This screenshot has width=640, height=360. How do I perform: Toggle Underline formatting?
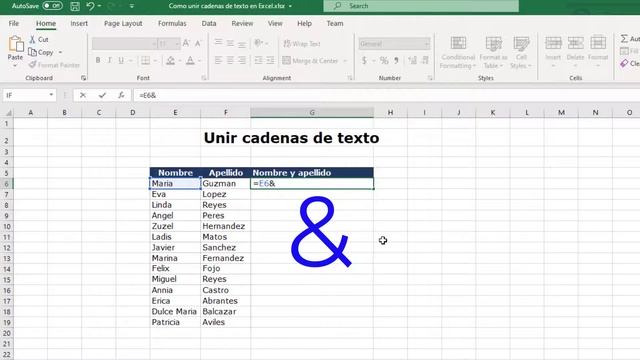pos(121,60)
